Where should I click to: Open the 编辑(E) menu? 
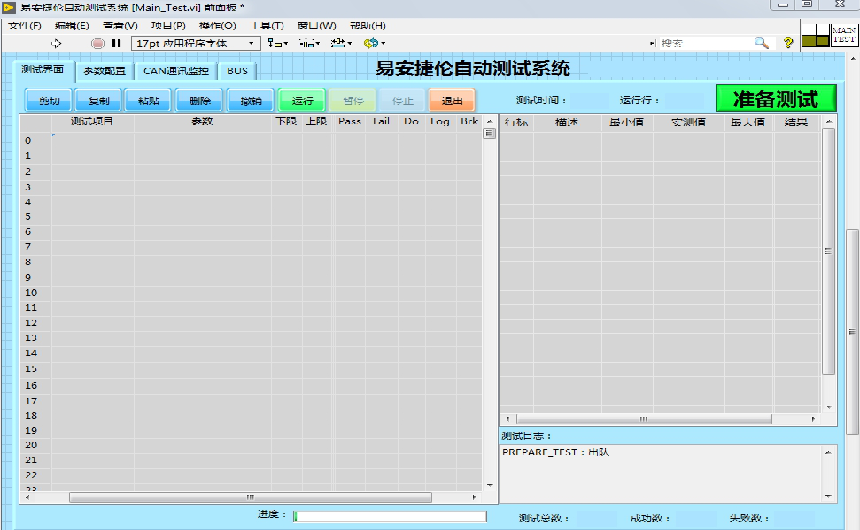[x=72, y=26]
